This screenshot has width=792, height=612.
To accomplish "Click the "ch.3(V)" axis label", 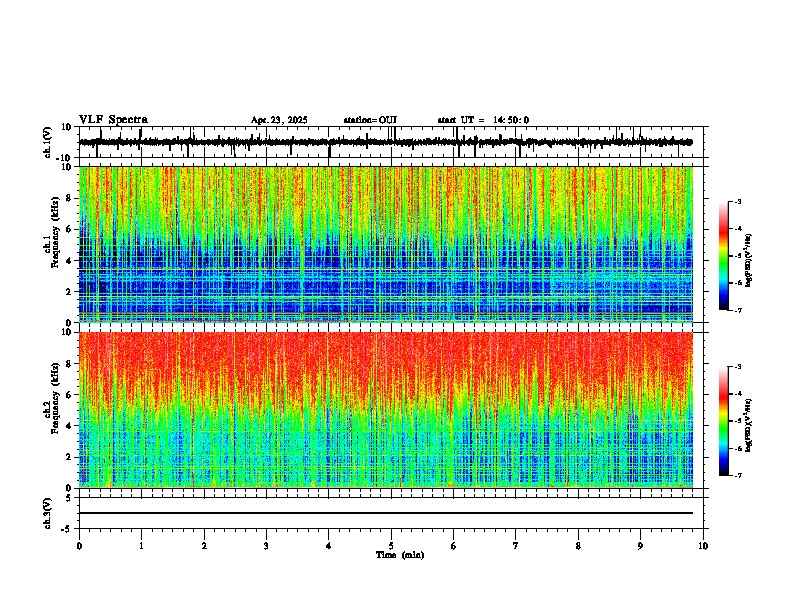I will click(x=48, y=513).
